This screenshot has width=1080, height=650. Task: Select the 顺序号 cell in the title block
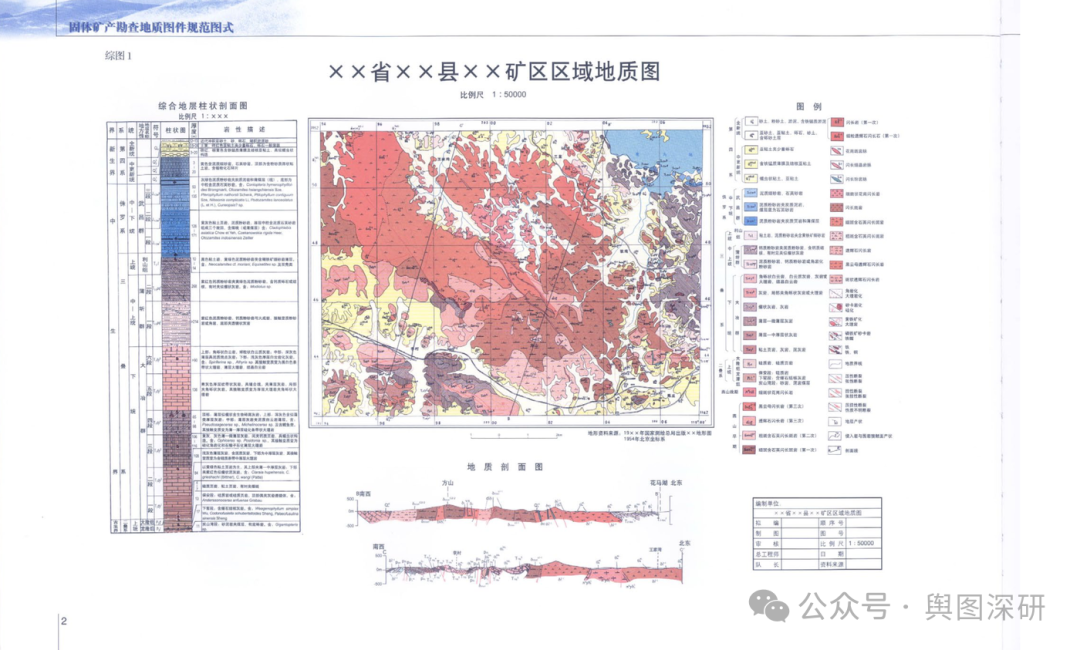pos(831,523)
